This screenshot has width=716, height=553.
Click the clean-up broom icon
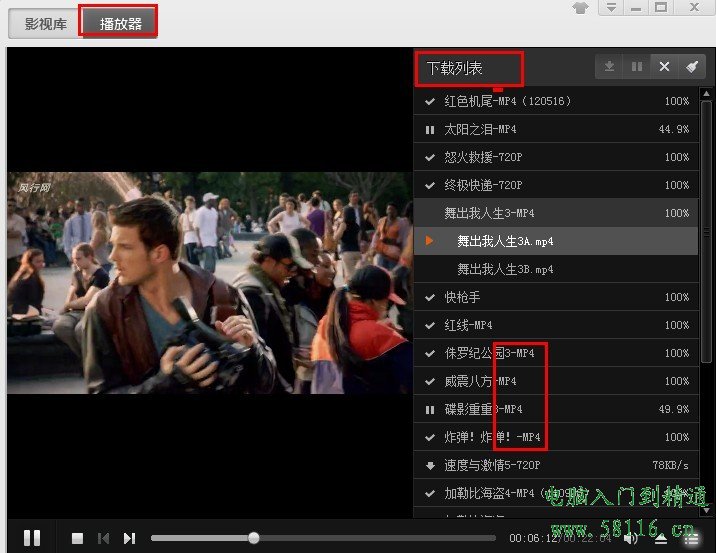point(692,67)
